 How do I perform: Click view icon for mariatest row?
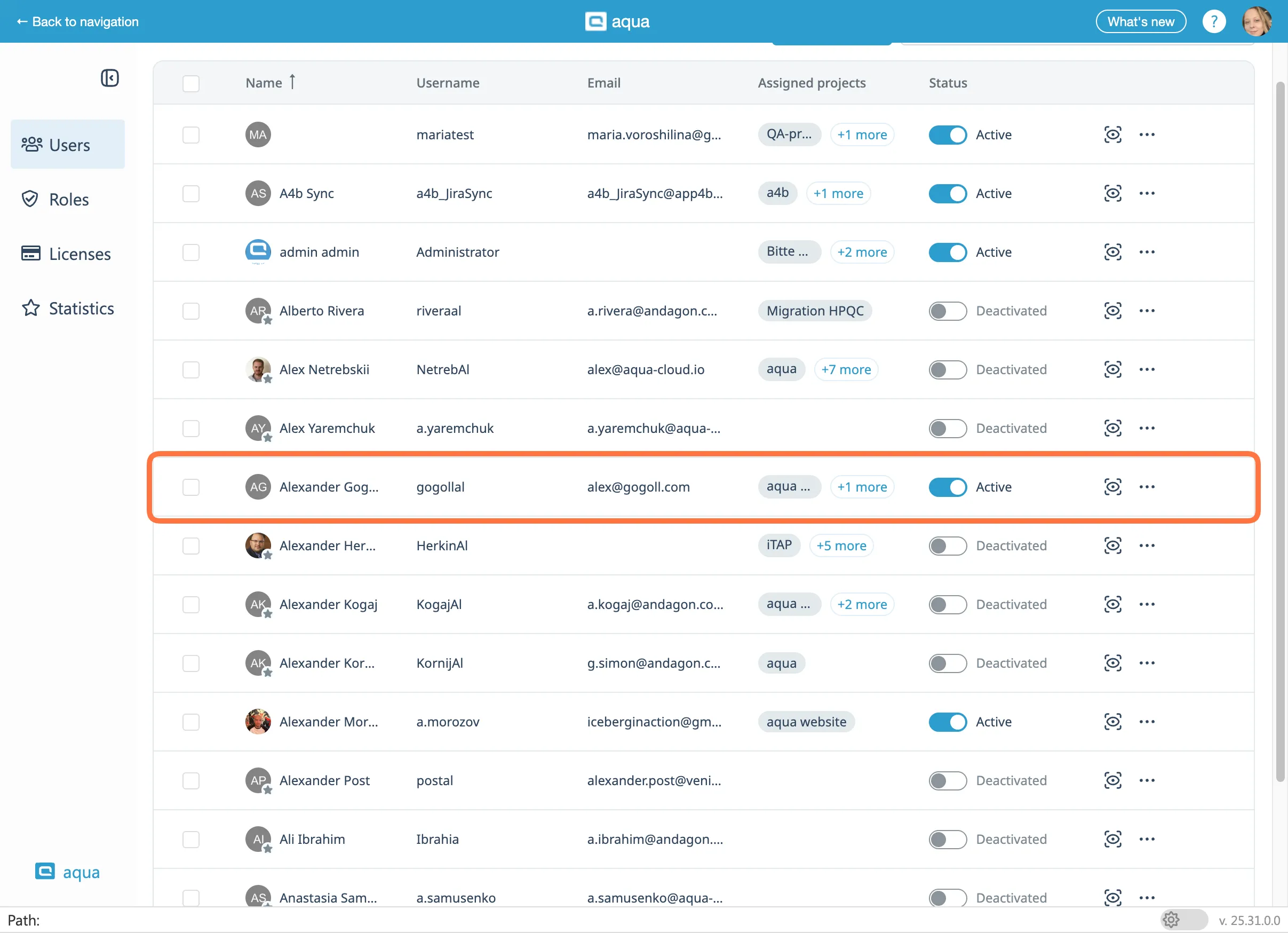click(1112, 135)
